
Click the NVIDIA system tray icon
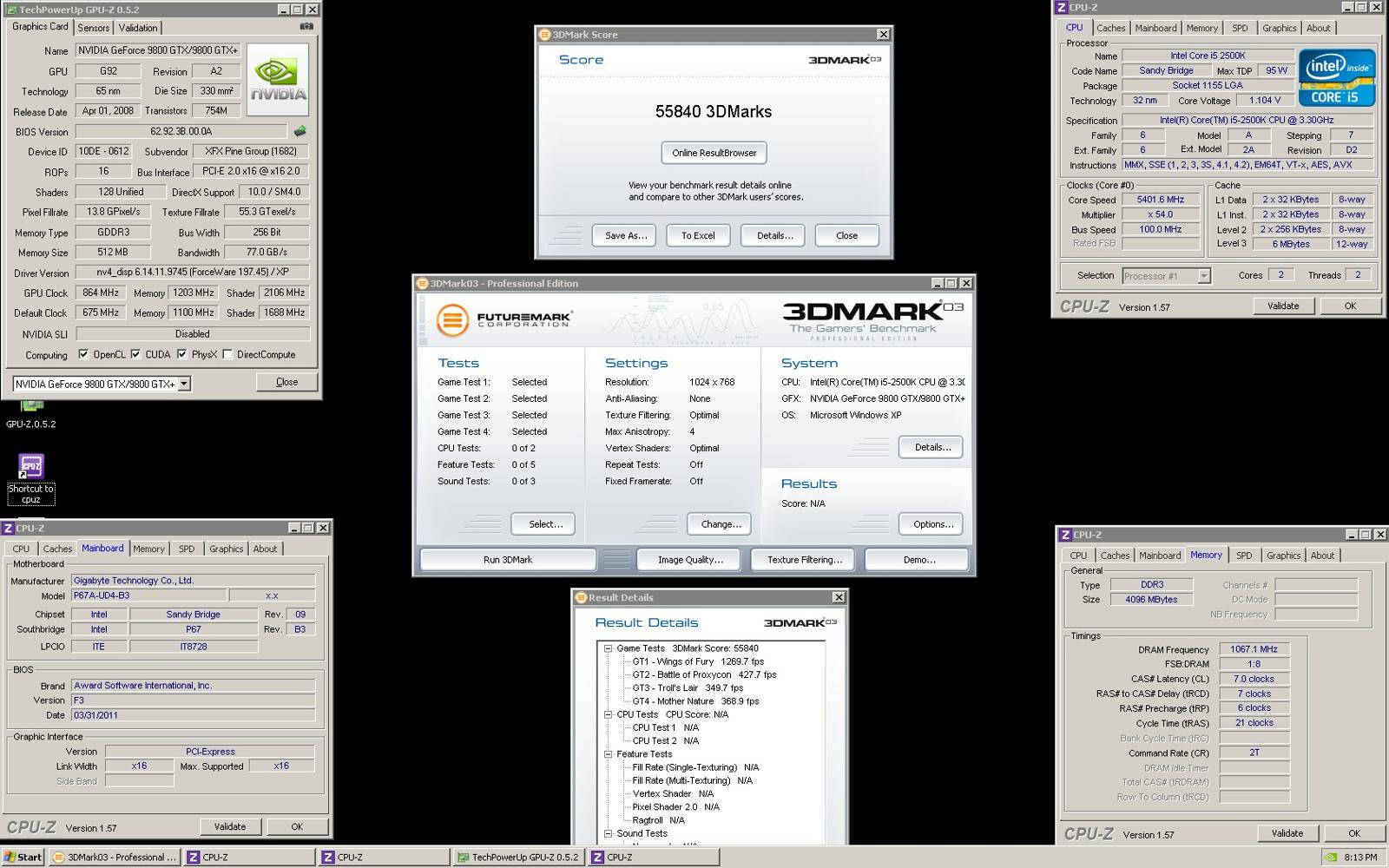coord(1330,857)
